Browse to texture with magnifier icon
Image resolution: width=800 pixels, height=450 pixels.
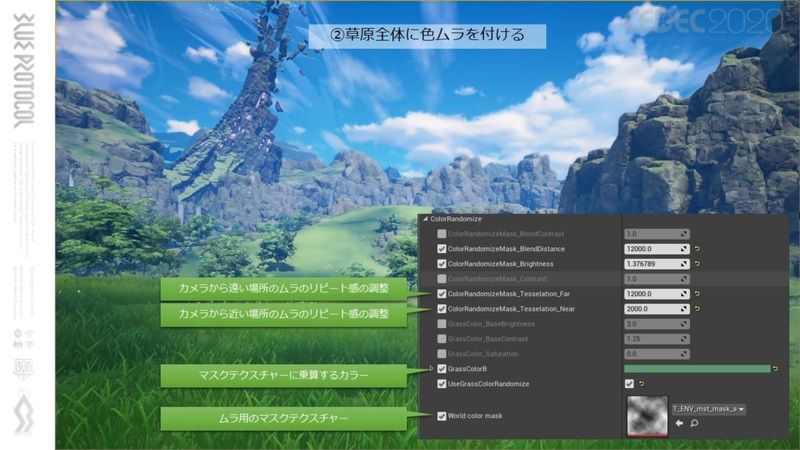tap(694, 423)
